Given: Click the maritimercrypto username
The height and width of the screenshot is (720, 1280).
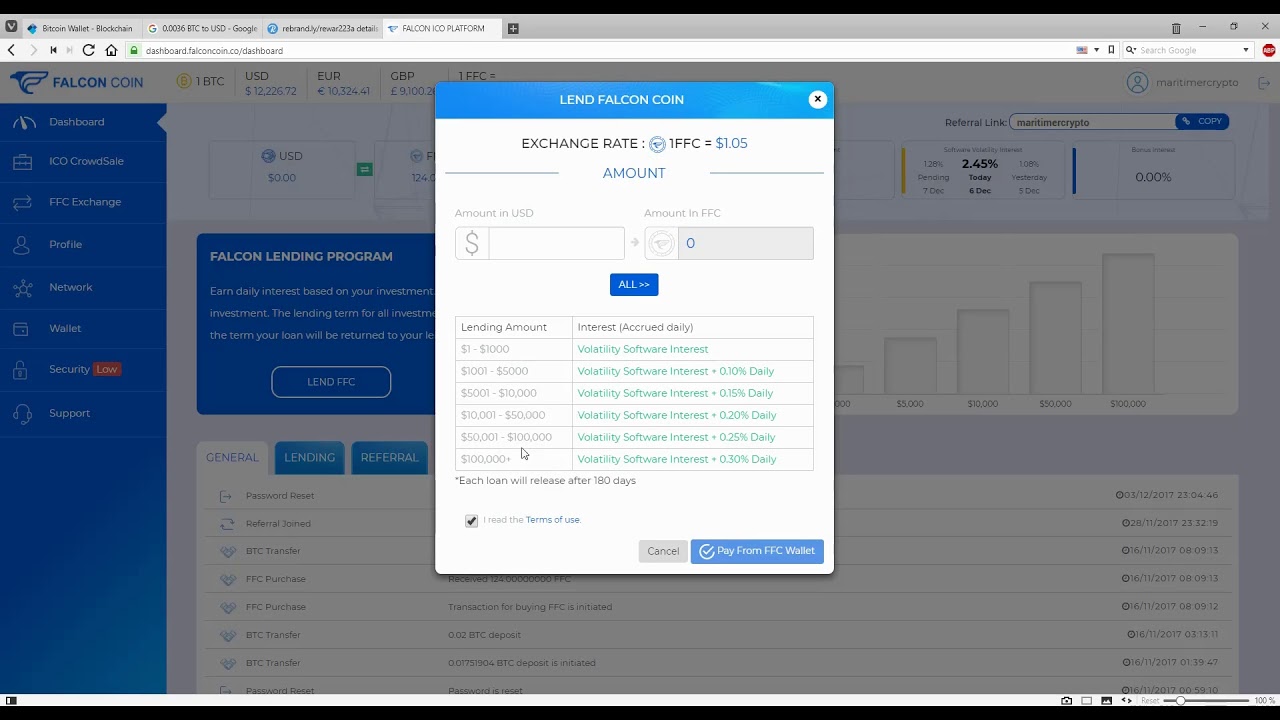Looking at the screenshot, I should pyautogui.click(x=1197, y=82).
